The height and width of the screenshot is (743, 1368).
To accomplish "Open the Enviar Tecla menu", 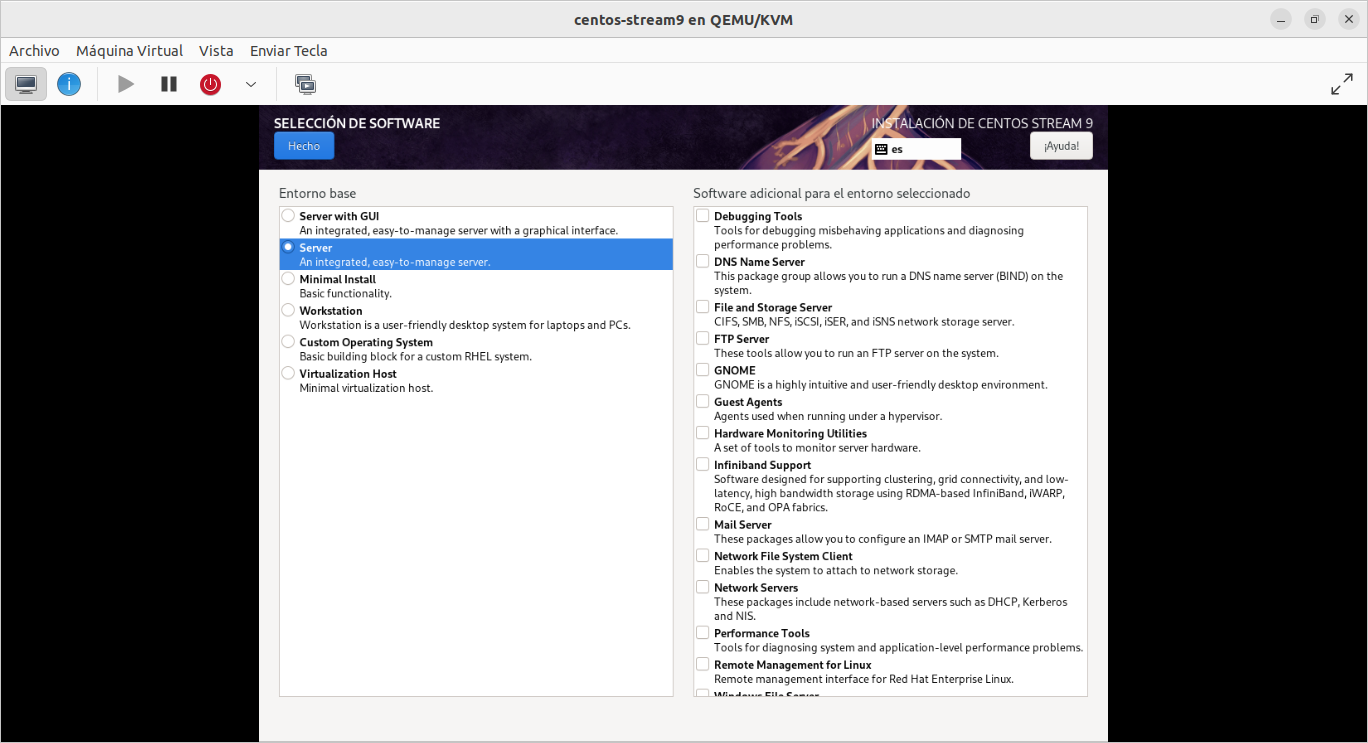I will tap(289, 50).
